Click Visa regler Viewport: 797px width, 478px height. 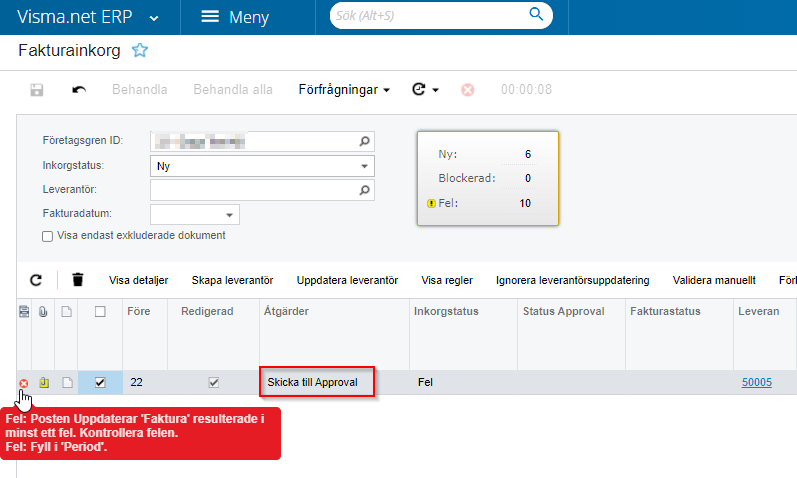tap(447, 280)
